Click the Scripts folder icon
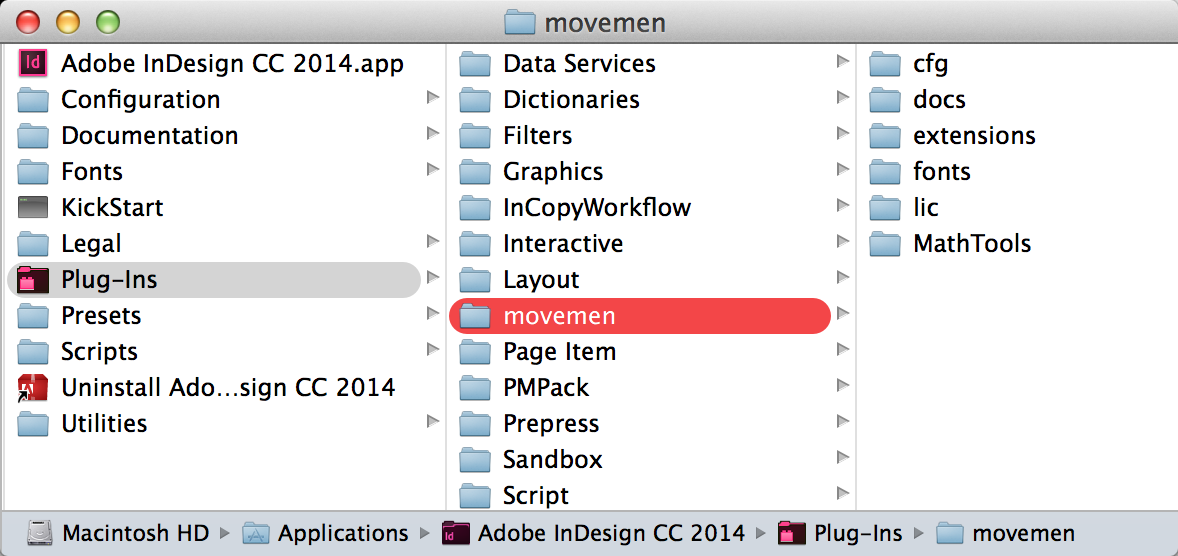 pyautogui.click(x=32, y=352)
